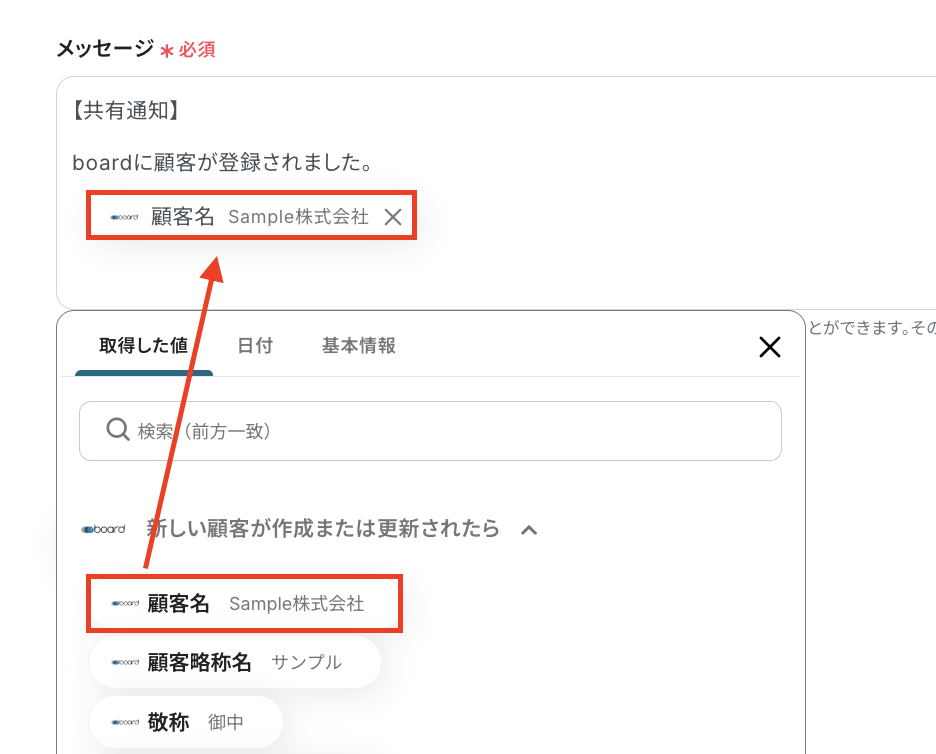Open the 日付 tab
The width and height of the screenshot is (936, 754).
[x=255, y=346]
